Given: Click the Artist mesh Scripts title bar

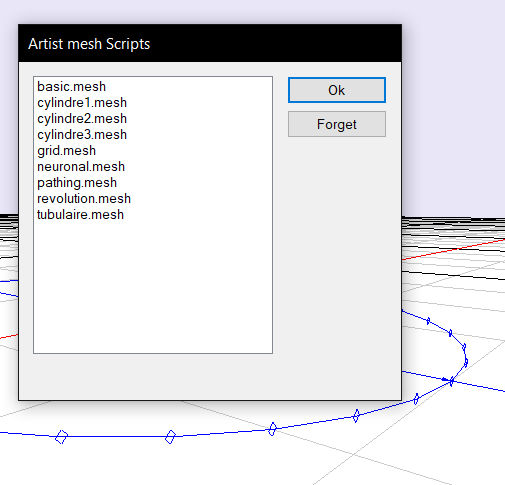Looking at the screenshot, I should (x=210, y=43).
